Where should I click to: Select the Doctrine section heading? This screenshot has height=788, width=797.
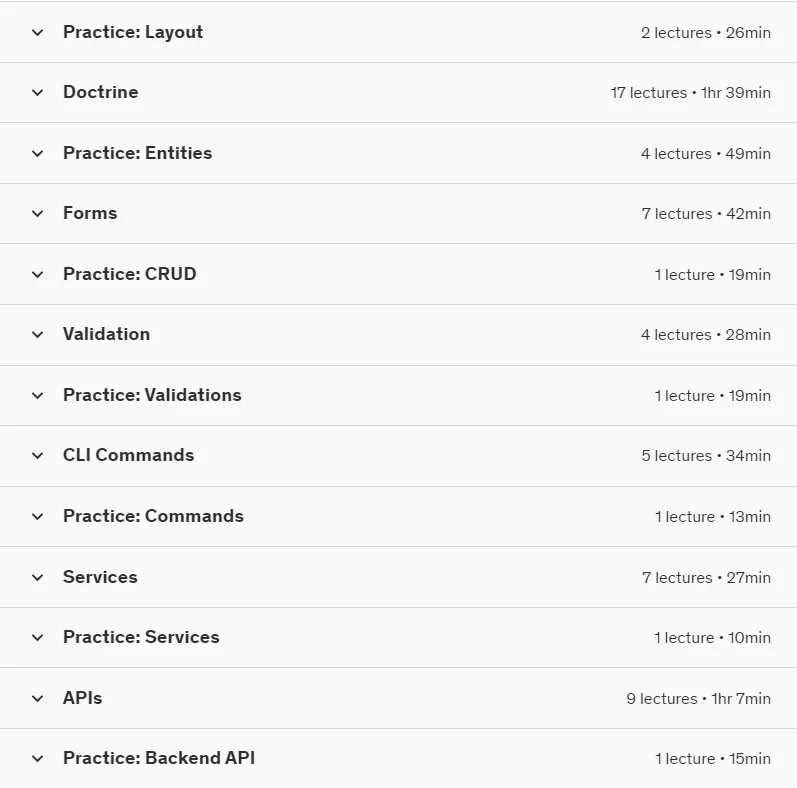(101, 92)
